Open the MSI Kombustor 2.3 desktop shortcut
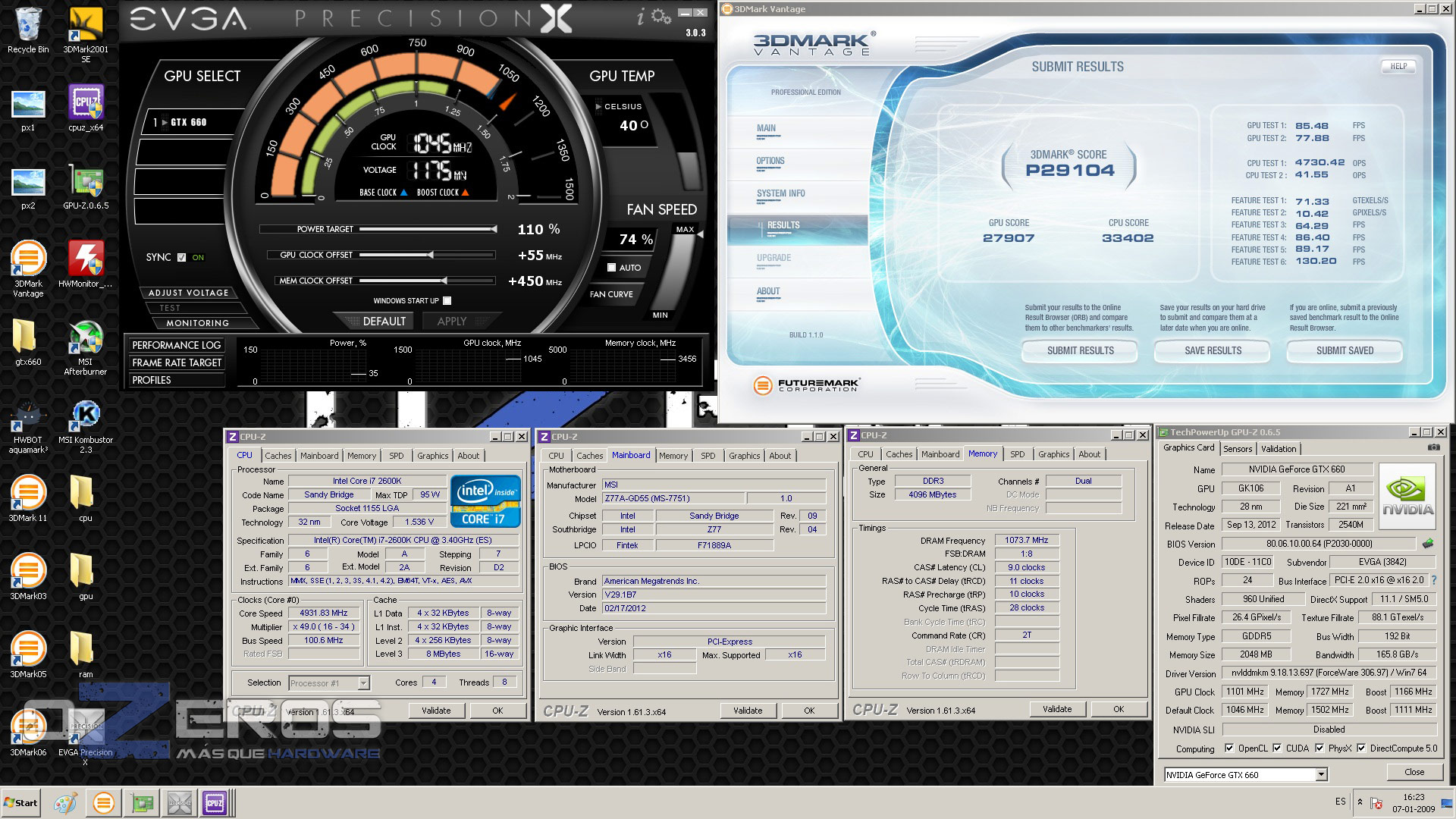This screenshot has height=819, width=1456. click(x=86, y=416)
